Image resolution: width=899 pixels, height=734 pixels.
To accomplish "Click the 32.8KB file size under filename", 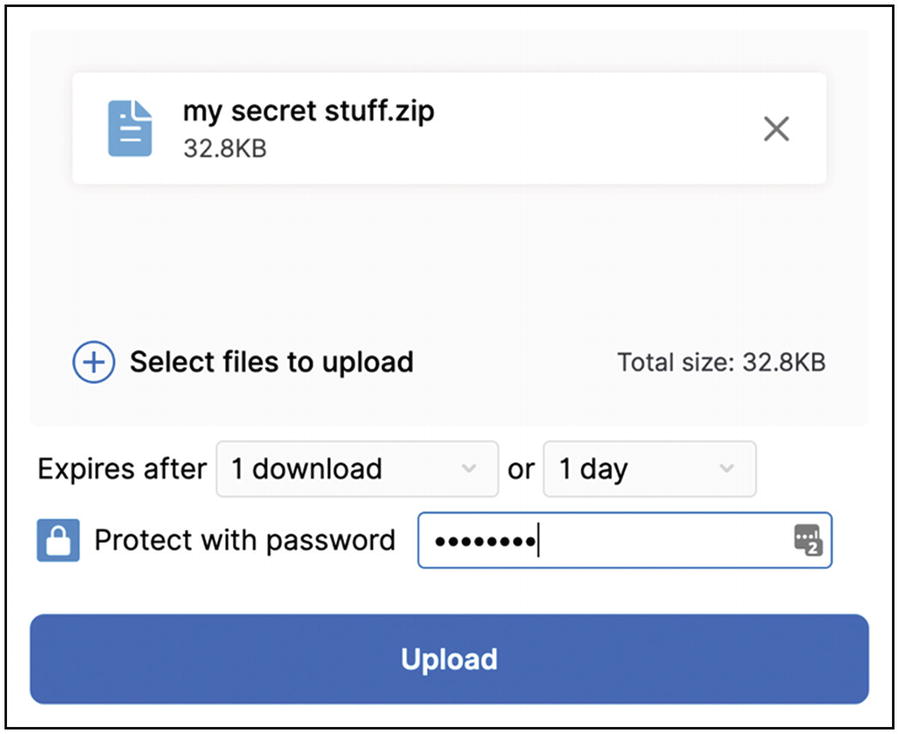I will (x=225, y=149).
